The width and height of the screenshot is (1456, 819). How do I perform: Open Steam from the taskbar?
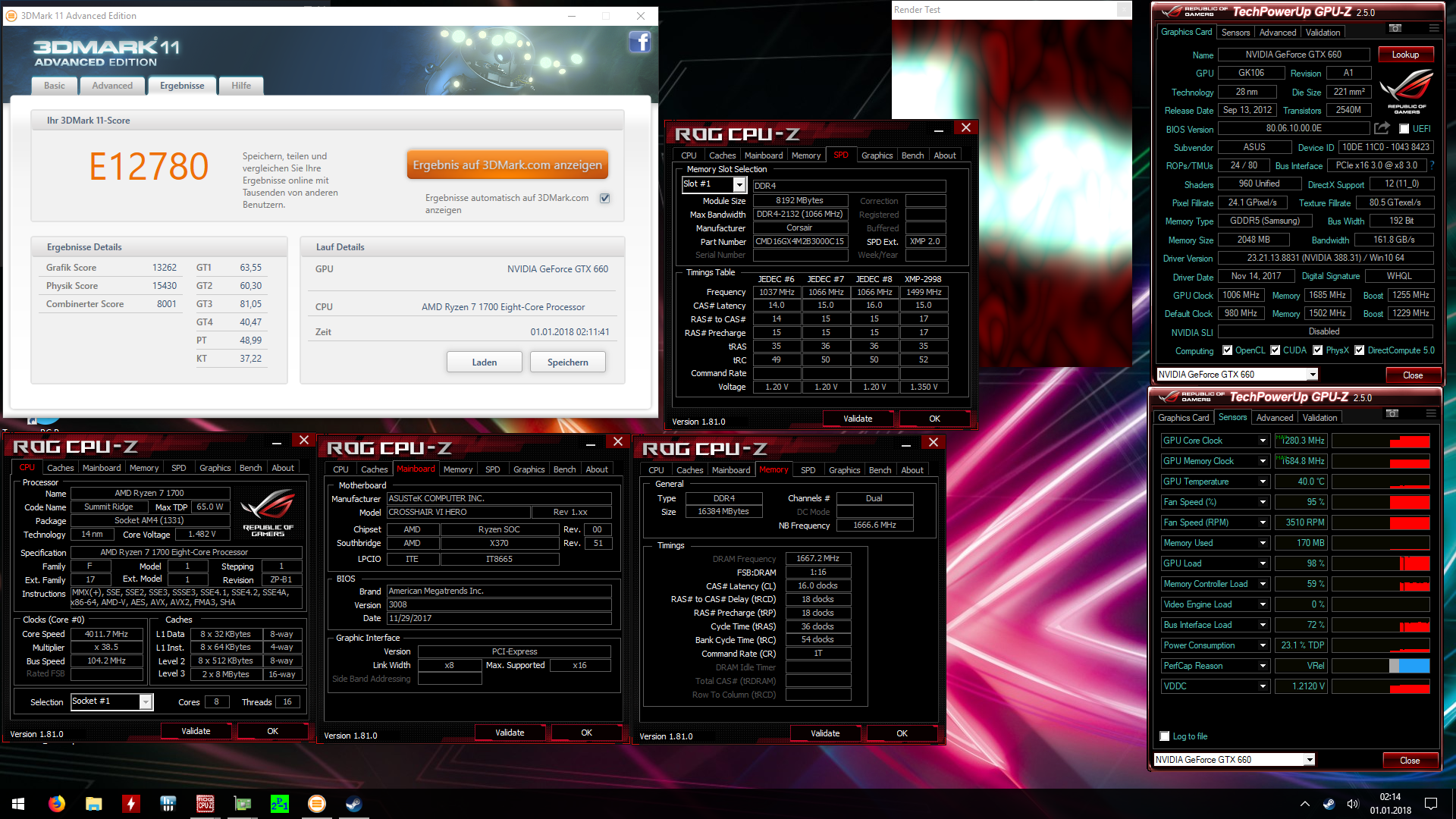pos(353,804)
